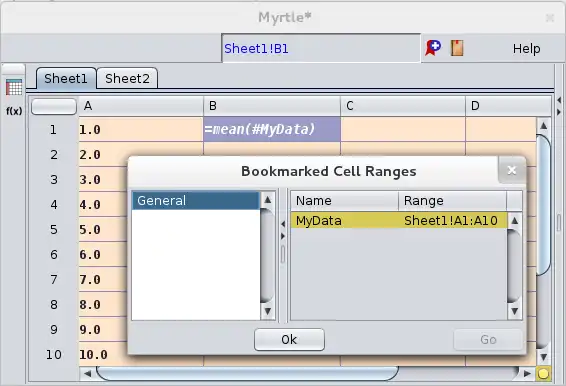Click column B header
This screenshot has height=386, width=566.
272,106
